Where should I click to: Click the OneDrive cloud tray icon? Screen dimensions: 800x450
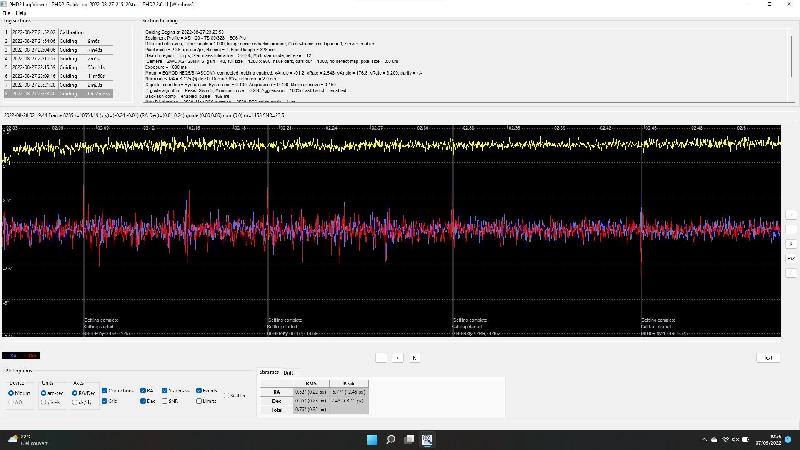tap(714, 440)
